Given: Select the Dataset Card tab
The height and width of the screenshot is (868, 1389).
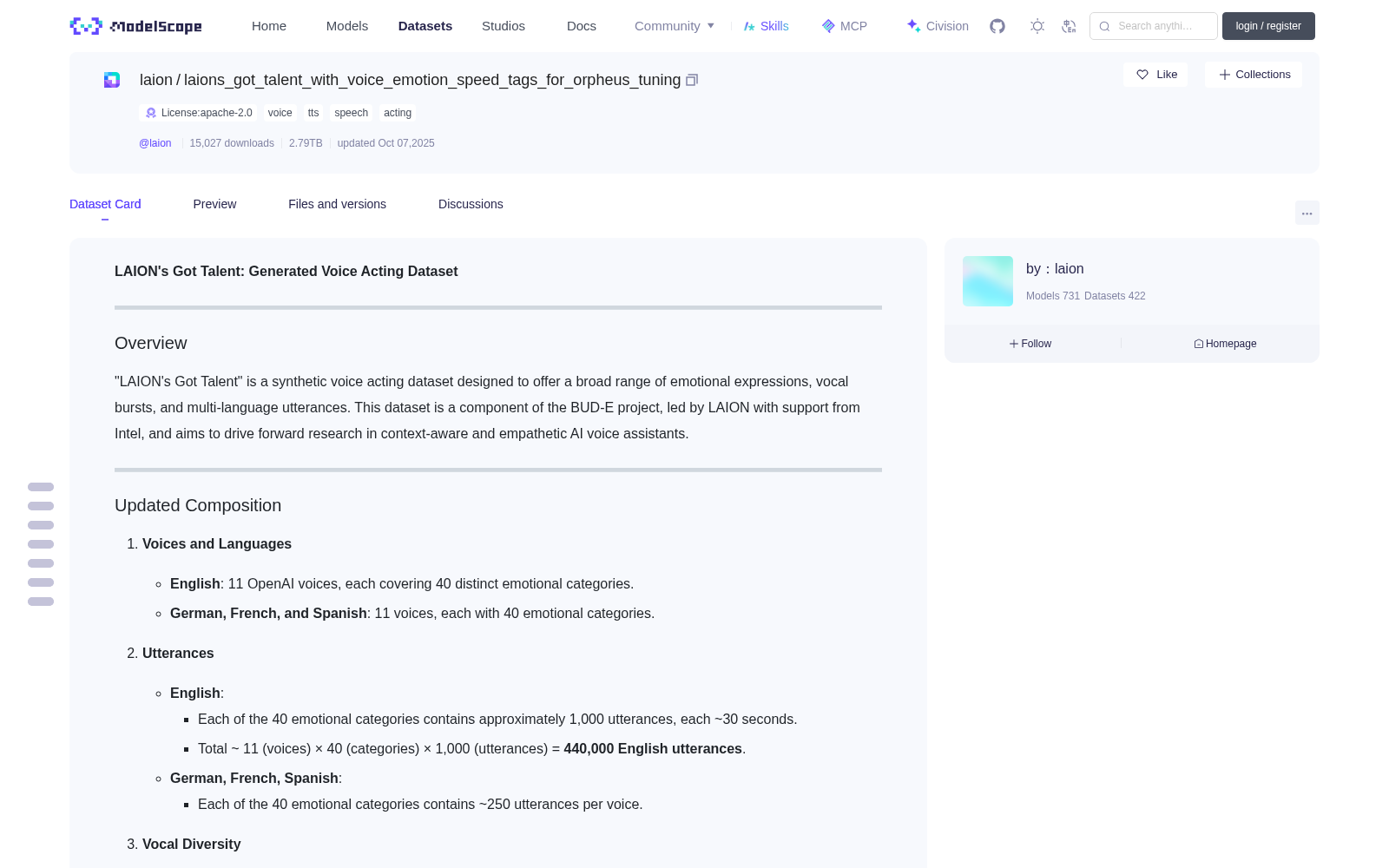Looking at the screenshot, I should tap(105, 204).
